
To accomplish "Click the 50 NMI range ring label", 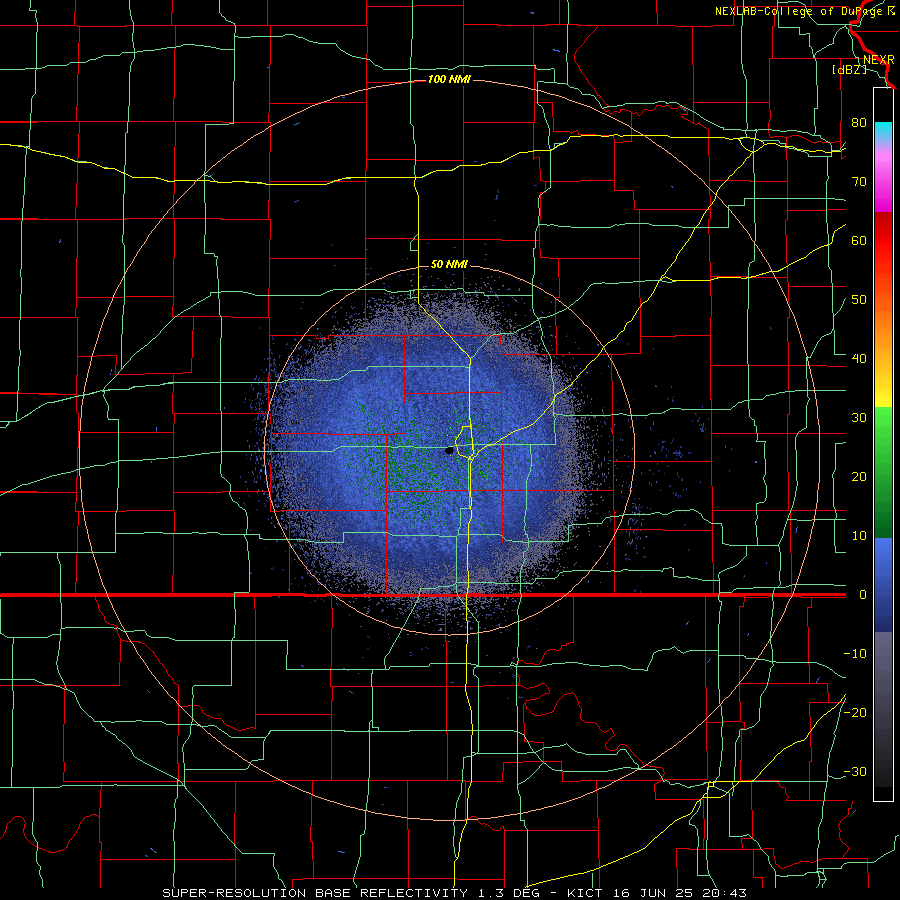I will tap(449, 265).
